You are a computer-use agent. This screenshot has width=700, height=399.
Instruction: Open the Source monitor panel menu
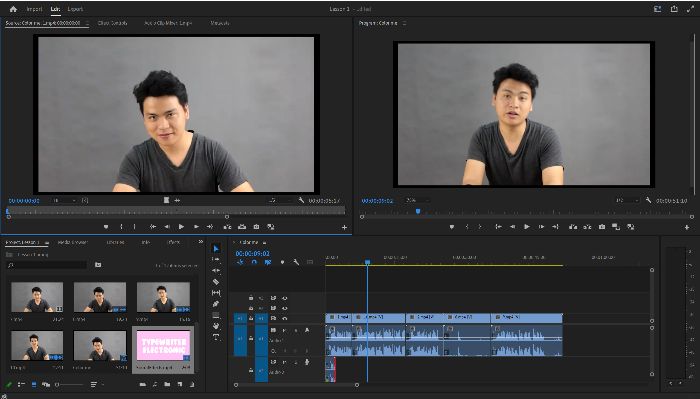(x=87, y=23)
